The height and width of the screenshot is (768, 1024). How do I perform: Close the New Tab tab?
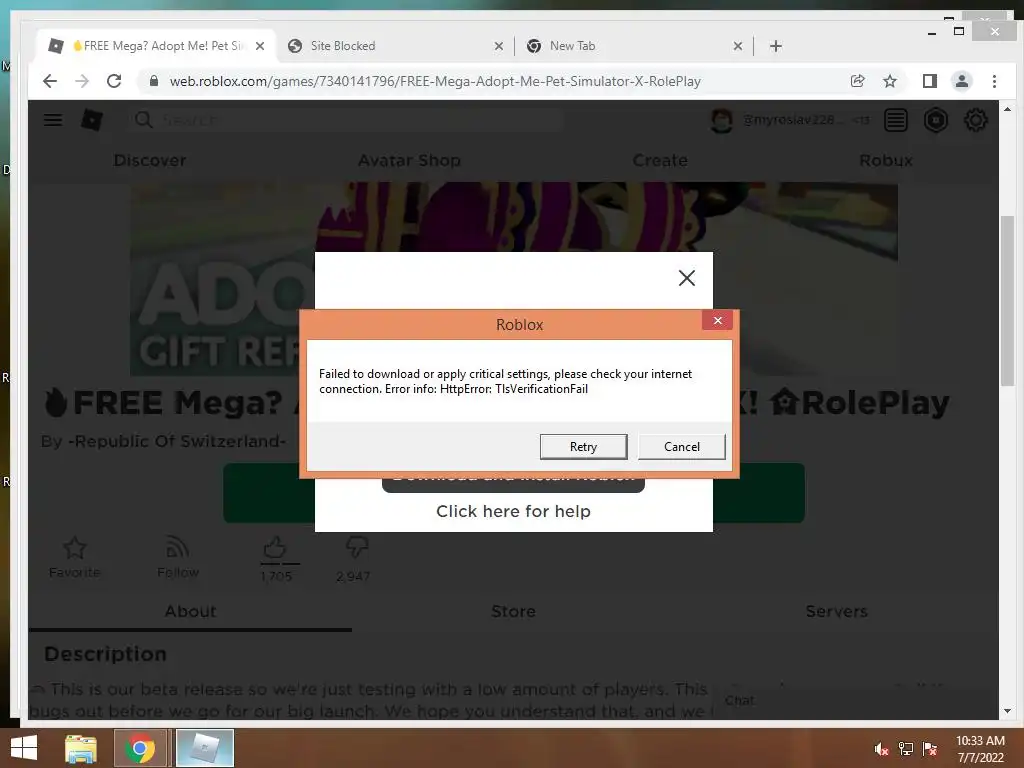click(x=738, y=46)
